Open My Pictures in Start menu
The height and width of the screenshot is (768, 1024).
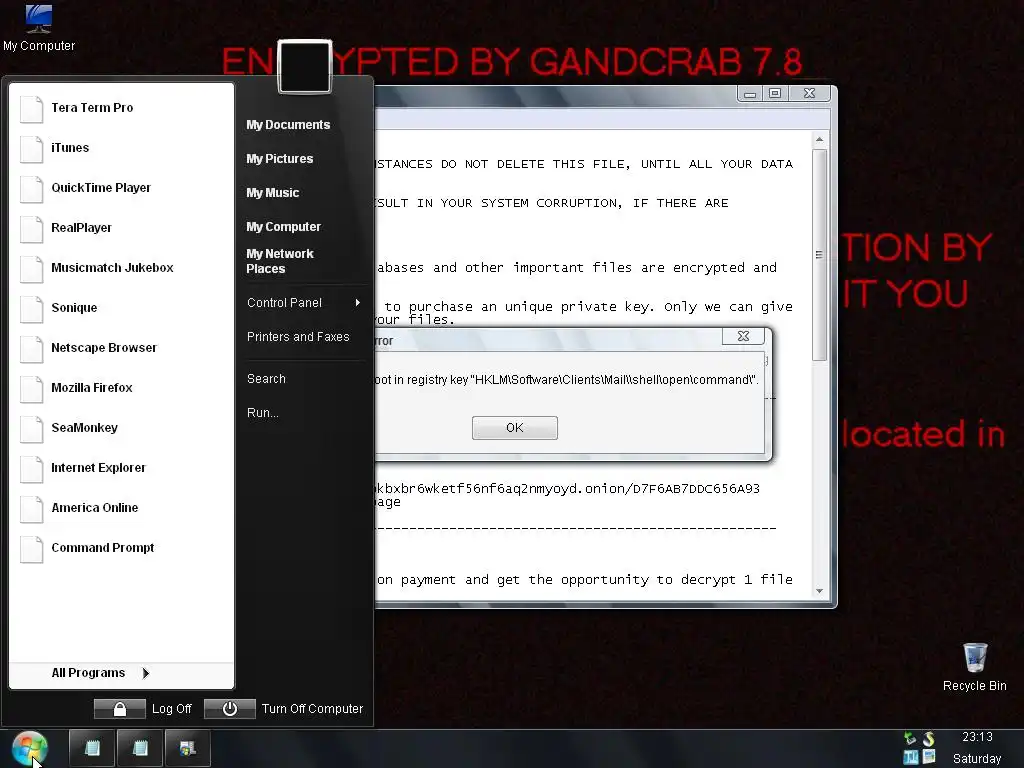[x=280, y=159]
